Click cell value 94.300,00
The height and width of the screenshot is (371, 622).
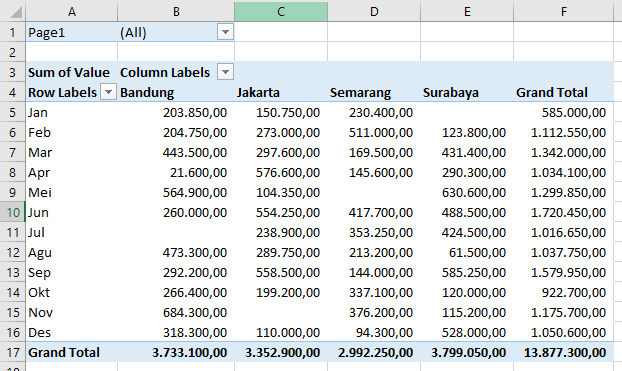click(384, 332)
